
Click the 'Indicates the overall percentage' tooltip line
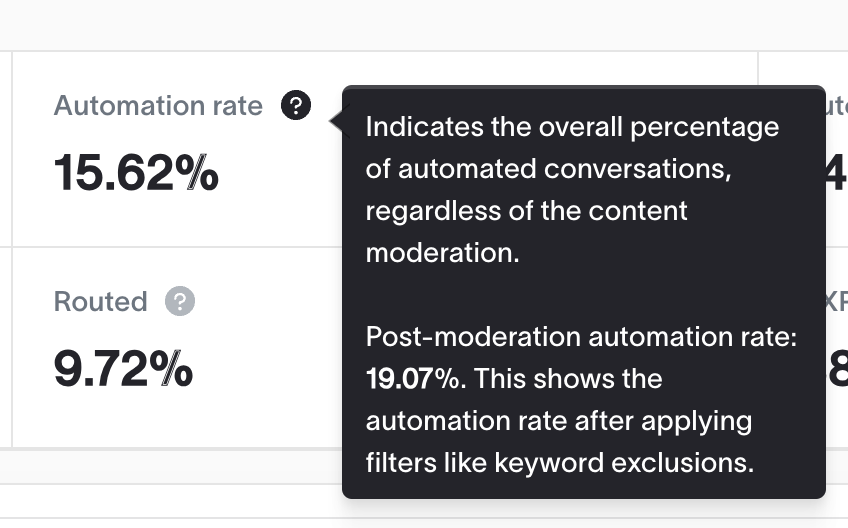pyautogui.click(x=572, y=127)
